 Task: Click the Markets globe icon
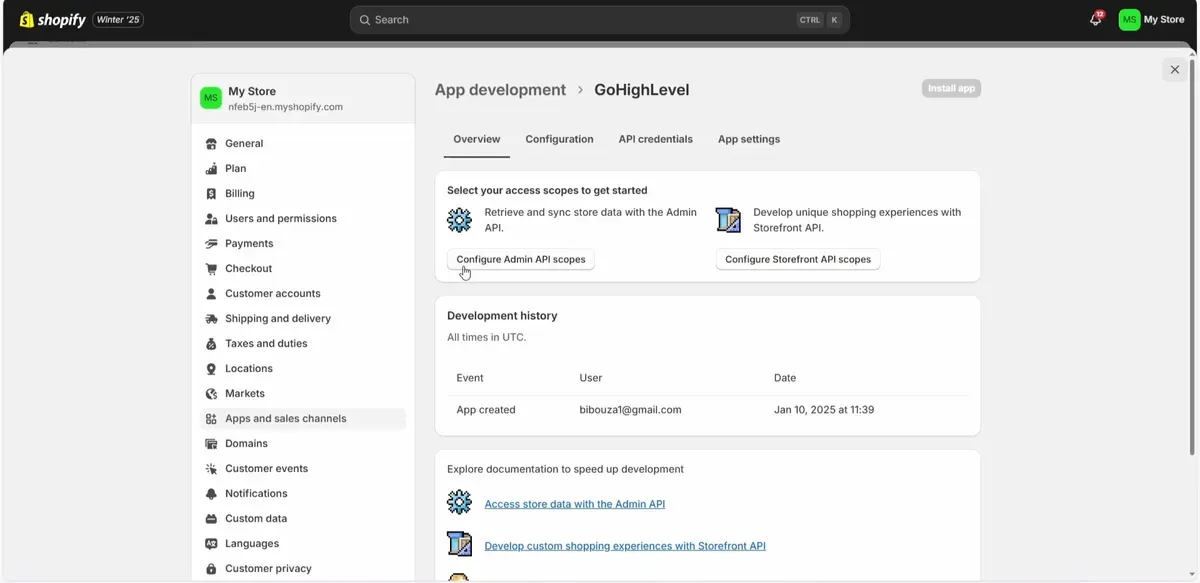point(211,393)
